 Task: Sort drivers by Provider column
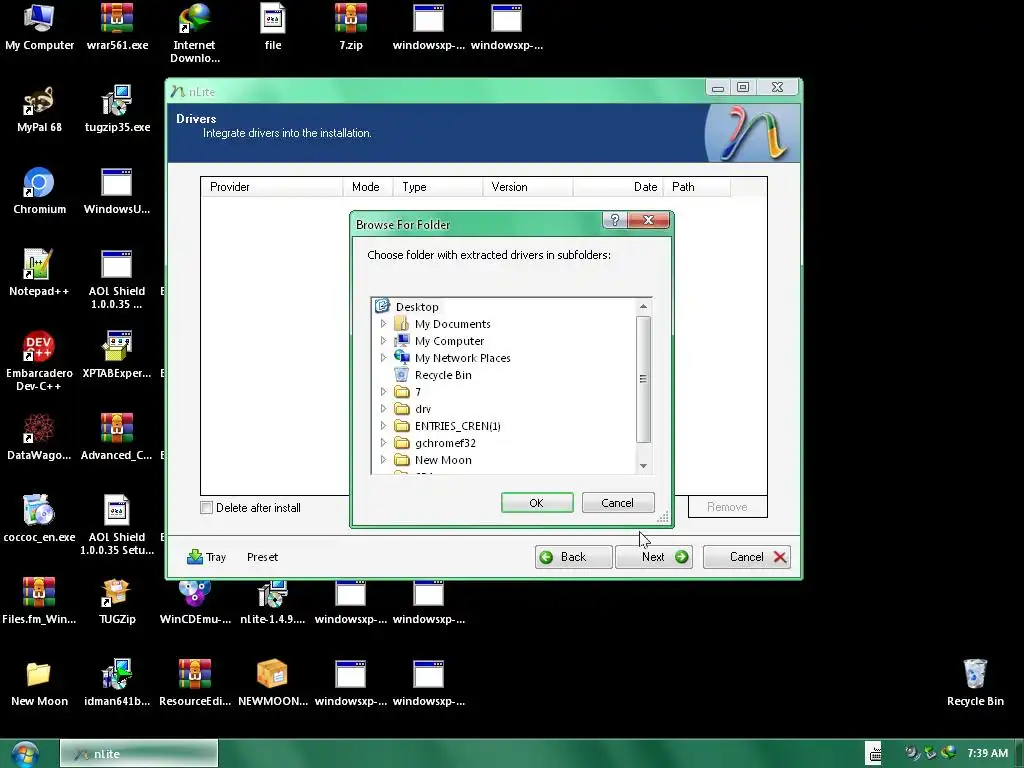[x=272, y=187]
